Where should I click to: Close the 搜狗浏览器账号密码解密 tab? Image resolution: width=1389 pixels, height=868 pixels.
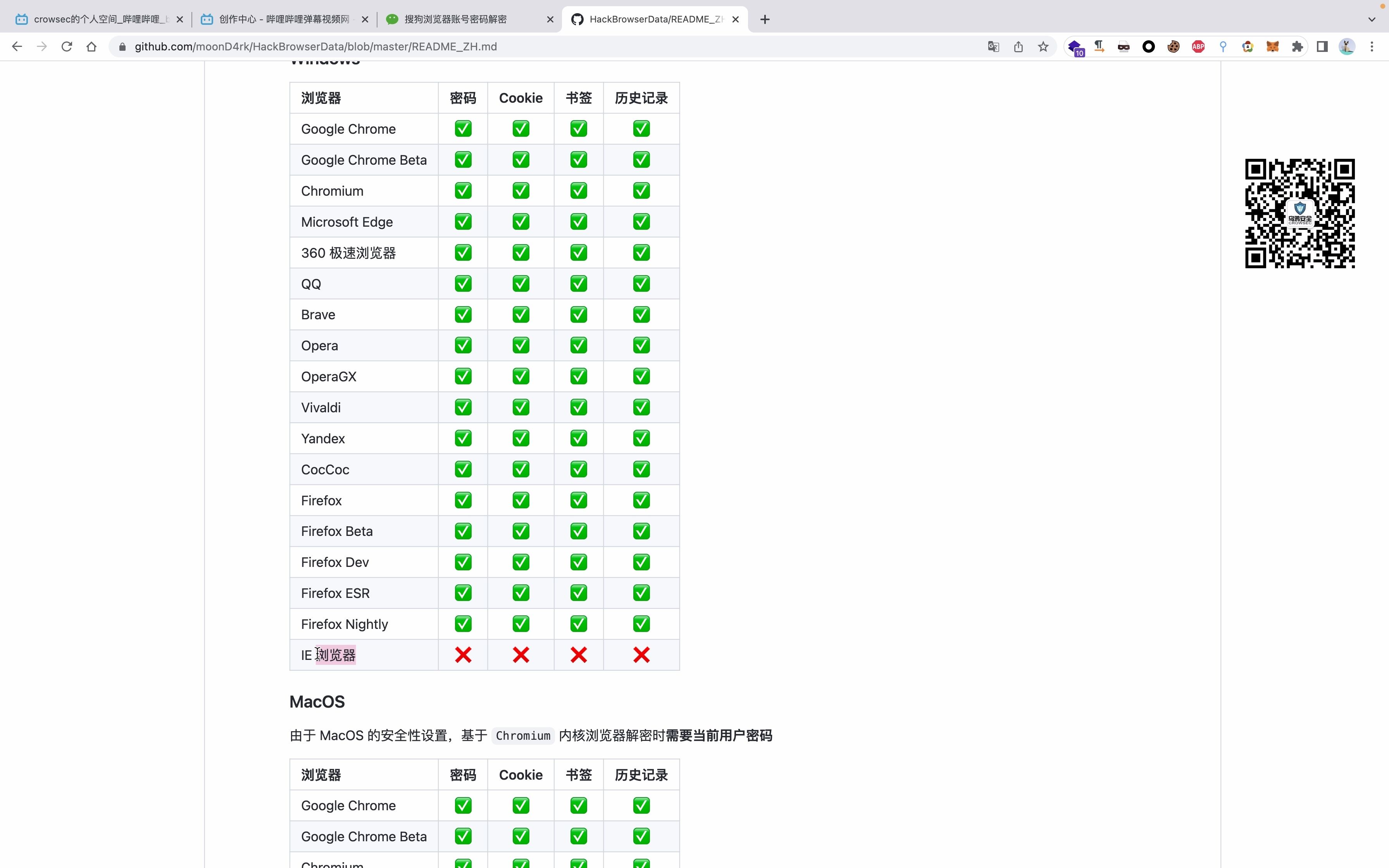tap(550, 19)
